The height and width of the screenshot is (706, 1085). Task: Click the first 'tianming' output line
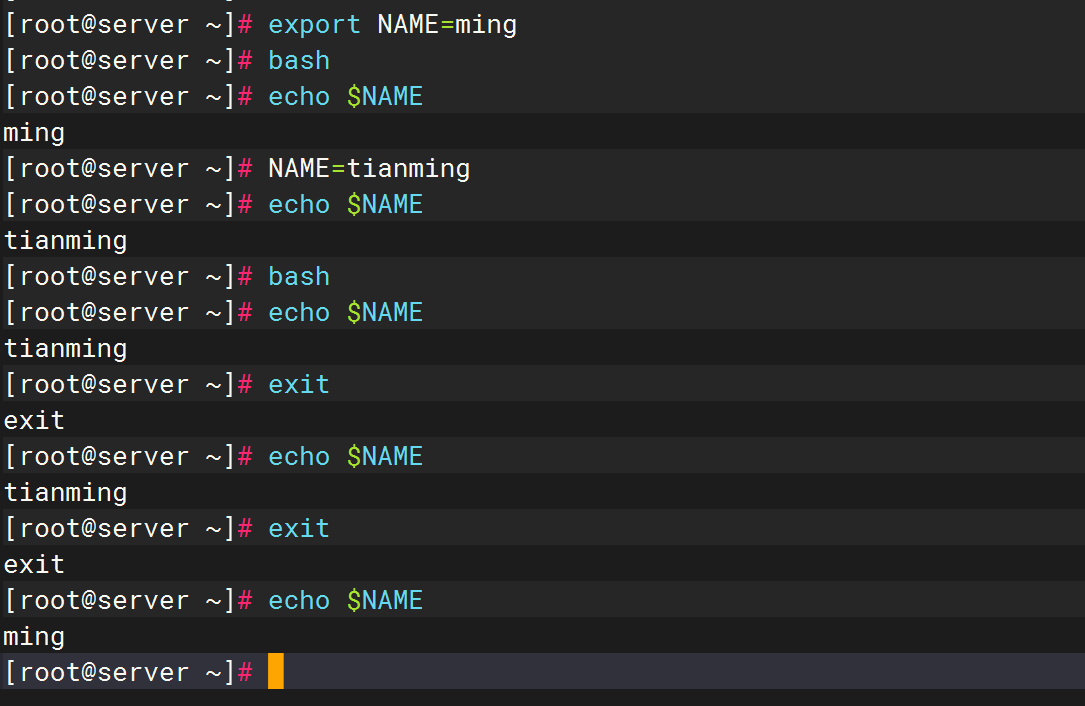click(x=66, y=240)
